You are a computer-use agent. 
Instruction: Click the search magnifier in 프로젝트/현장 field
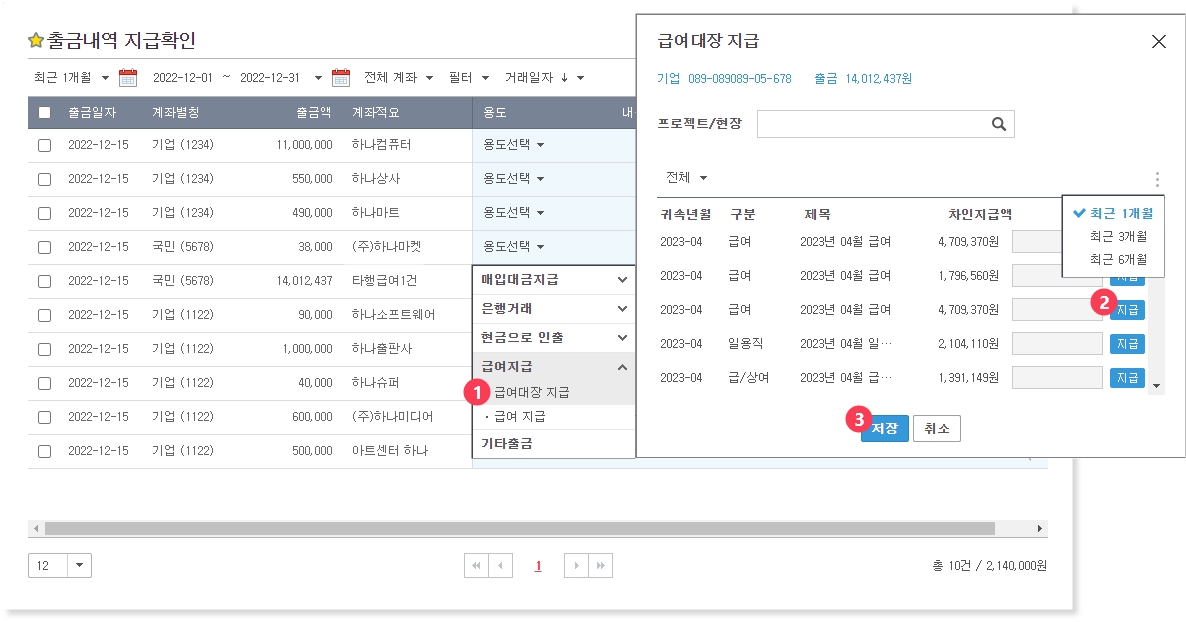(x=998, y=124)
